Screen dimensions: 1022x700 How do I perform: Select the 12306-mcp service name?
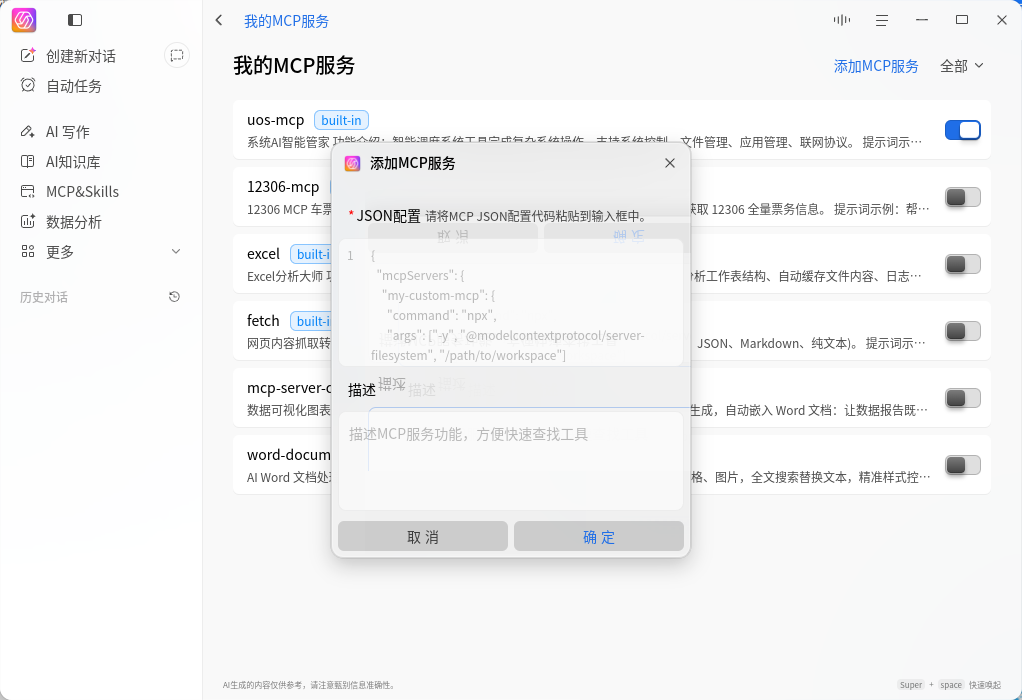tap(283, 187)
